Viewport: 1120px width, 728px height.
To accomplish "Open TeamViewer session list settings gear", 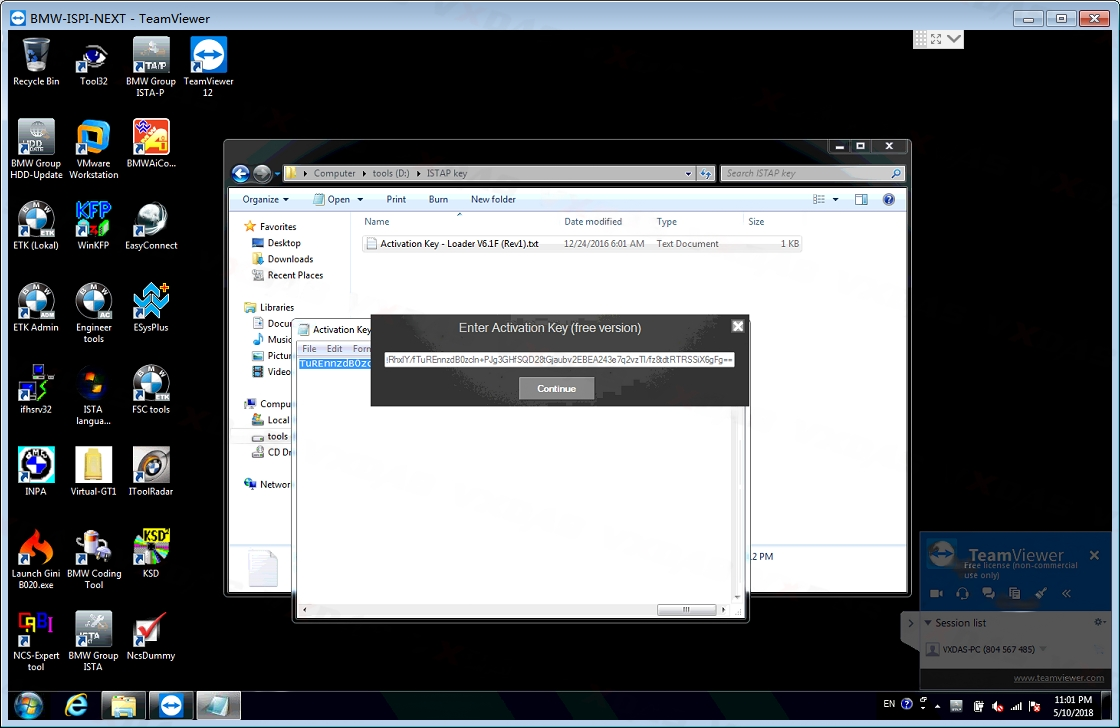I will [1099, 622].
